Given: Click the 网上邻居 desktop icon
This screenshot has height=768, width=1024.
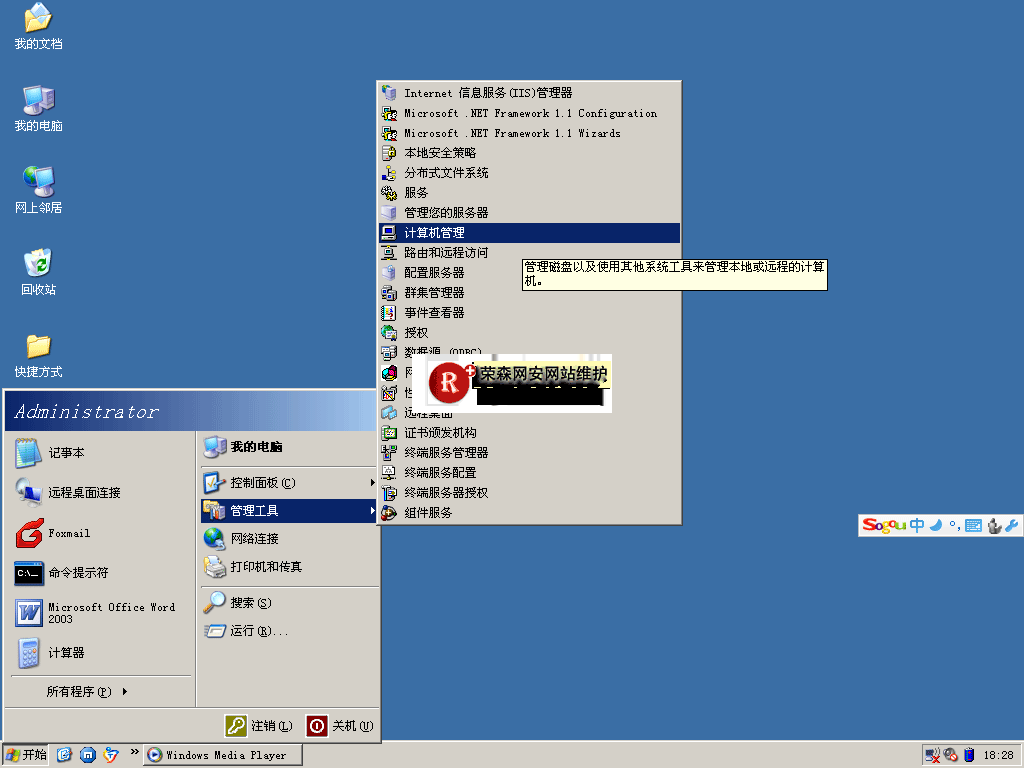Looking at the screenshot, I should click(x=38, y=189).
